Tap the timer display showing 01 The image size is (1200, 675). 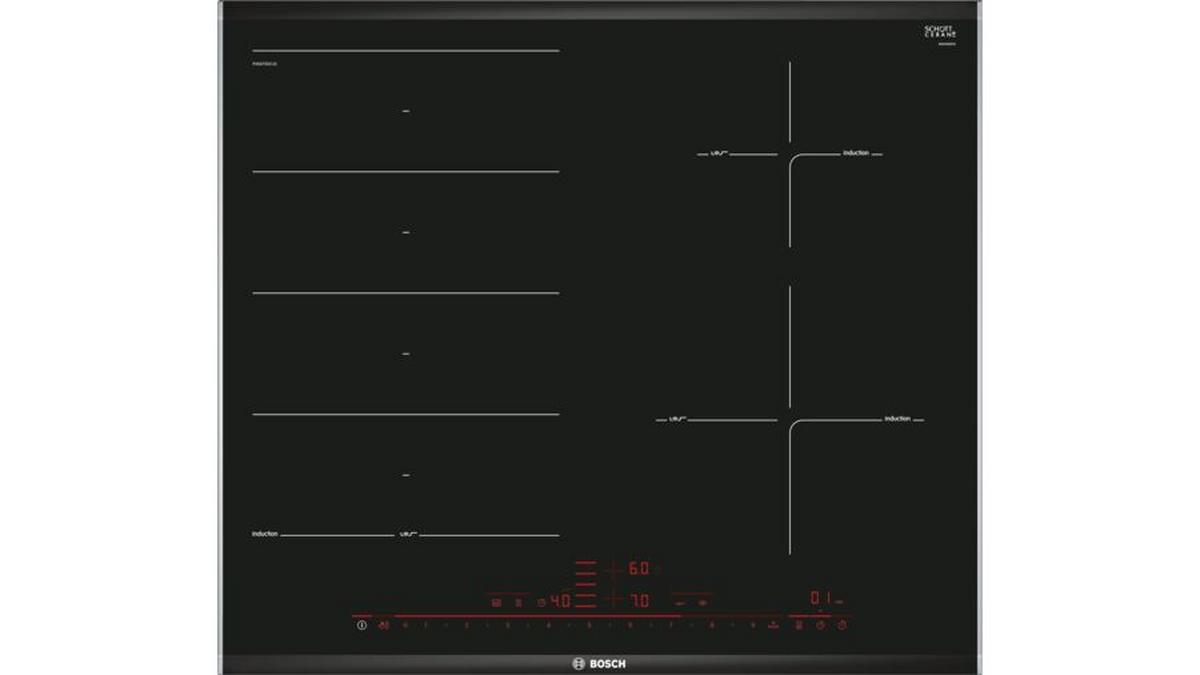pyautogui.click(x=820, y=598)
